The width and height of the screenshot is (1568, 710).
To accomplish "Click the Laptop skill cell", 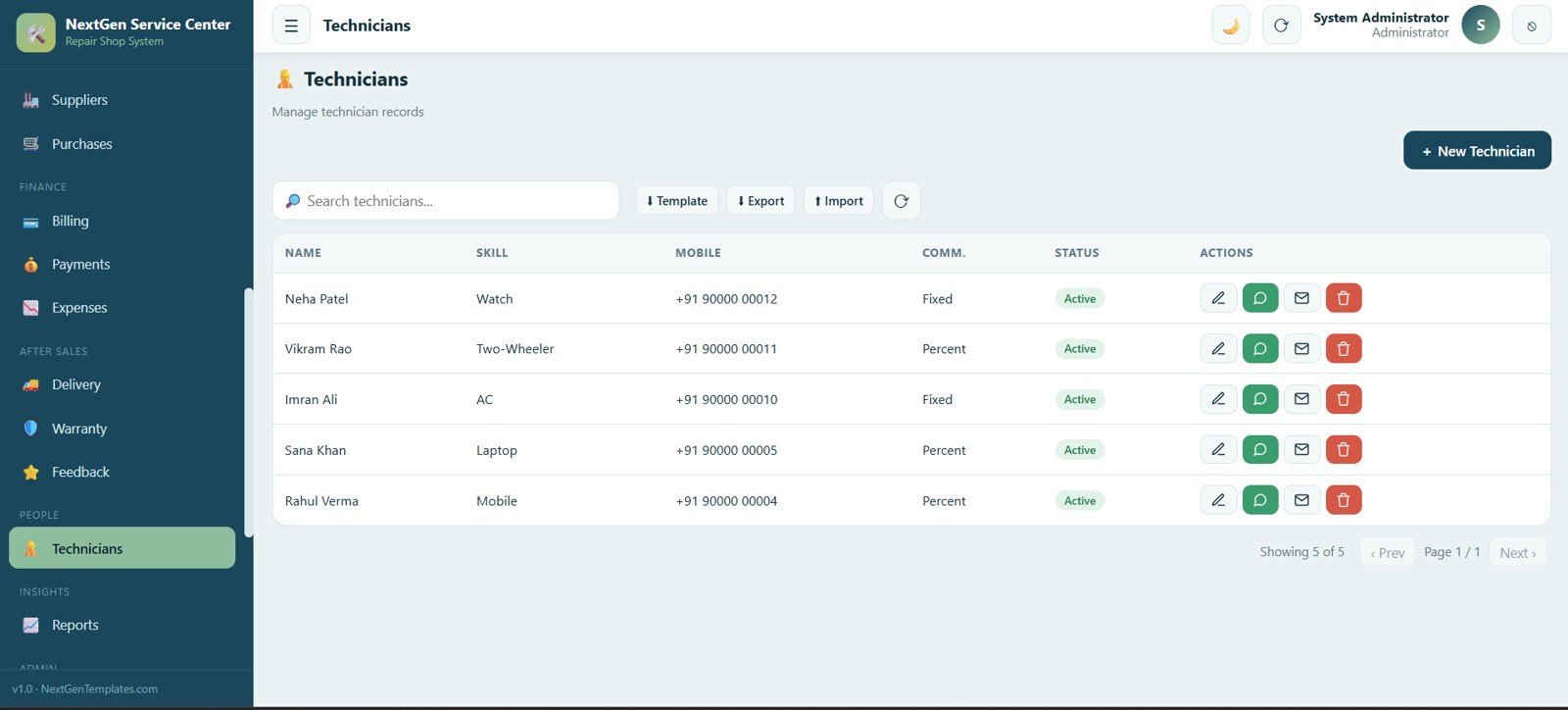I will click(x=497, y=450).
